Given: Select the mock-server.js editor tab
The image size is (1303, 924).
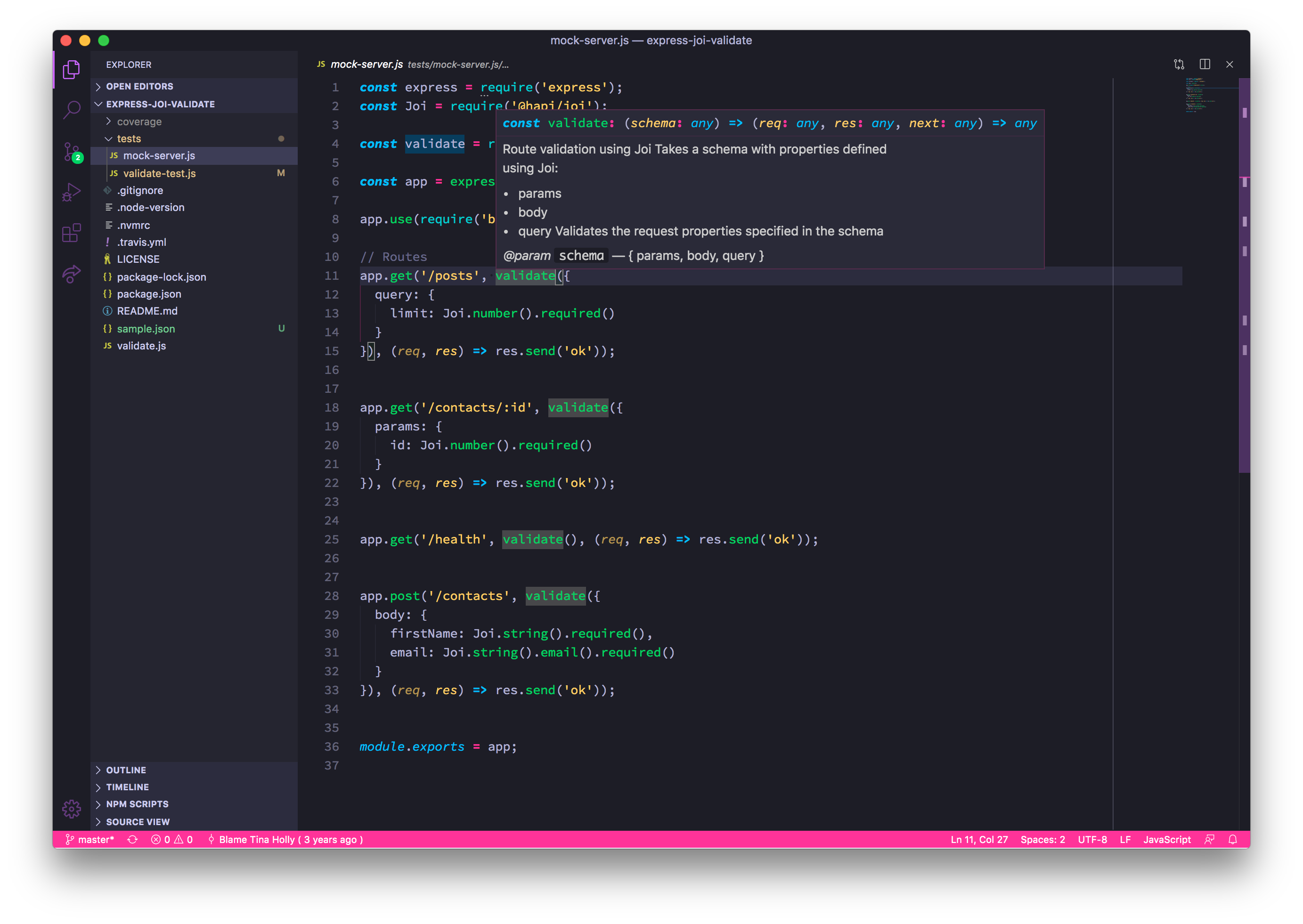Looking at the screenshot, I should [366, 65].
